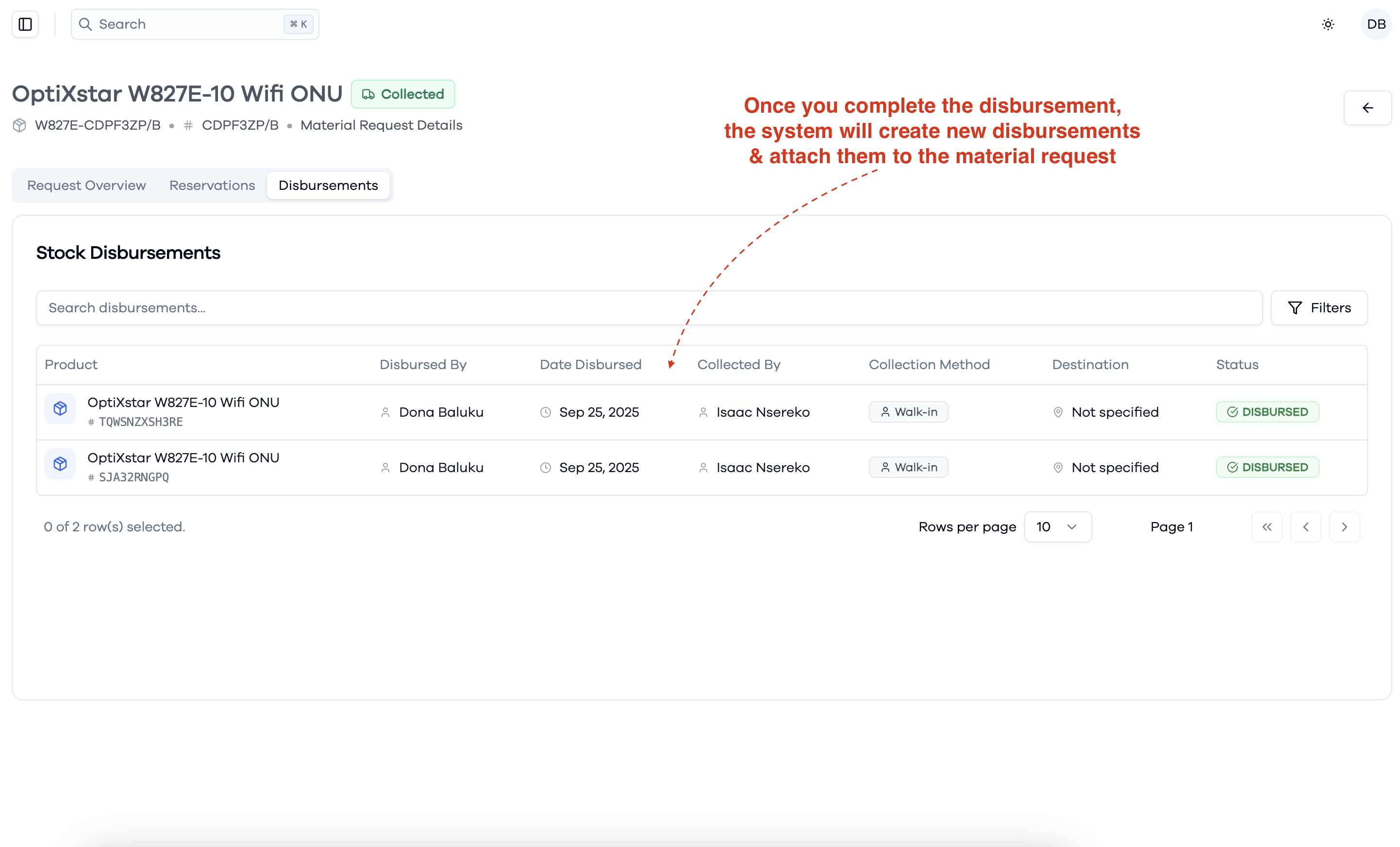The image size is (1400, 847).
Task: Click the Collected status badge
Action: pos(403,94)
